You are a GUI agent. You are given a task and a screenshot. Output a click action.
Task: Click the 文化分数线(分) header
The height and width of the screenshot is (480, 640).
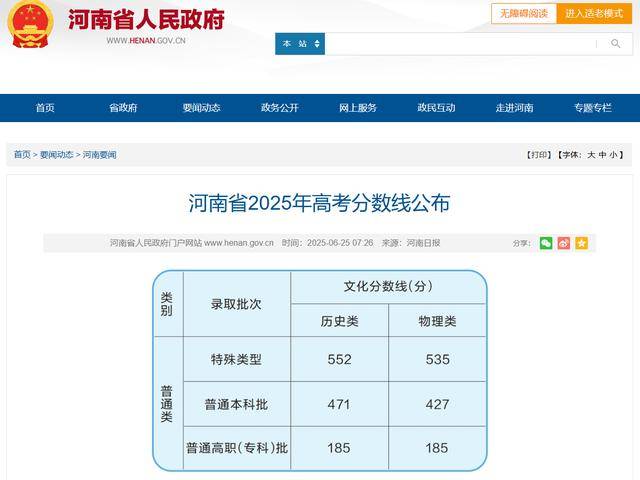pos(388,287)
